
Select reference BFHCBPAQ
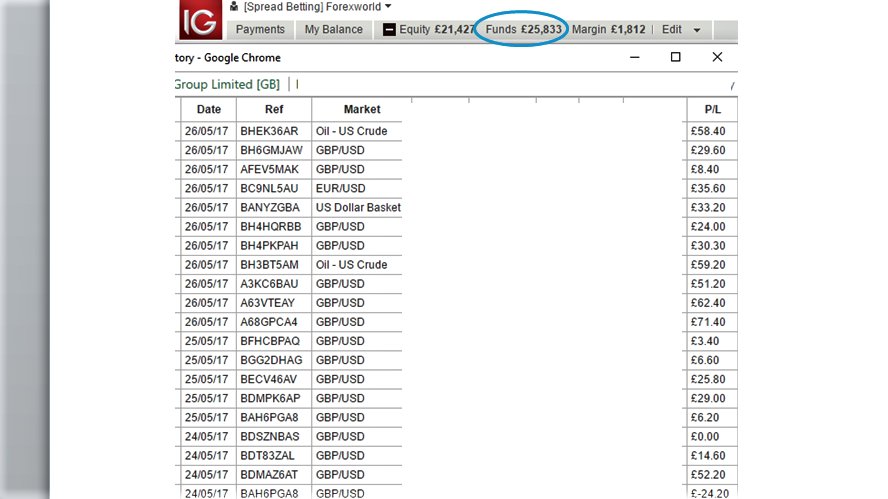(x=270, y=342)
